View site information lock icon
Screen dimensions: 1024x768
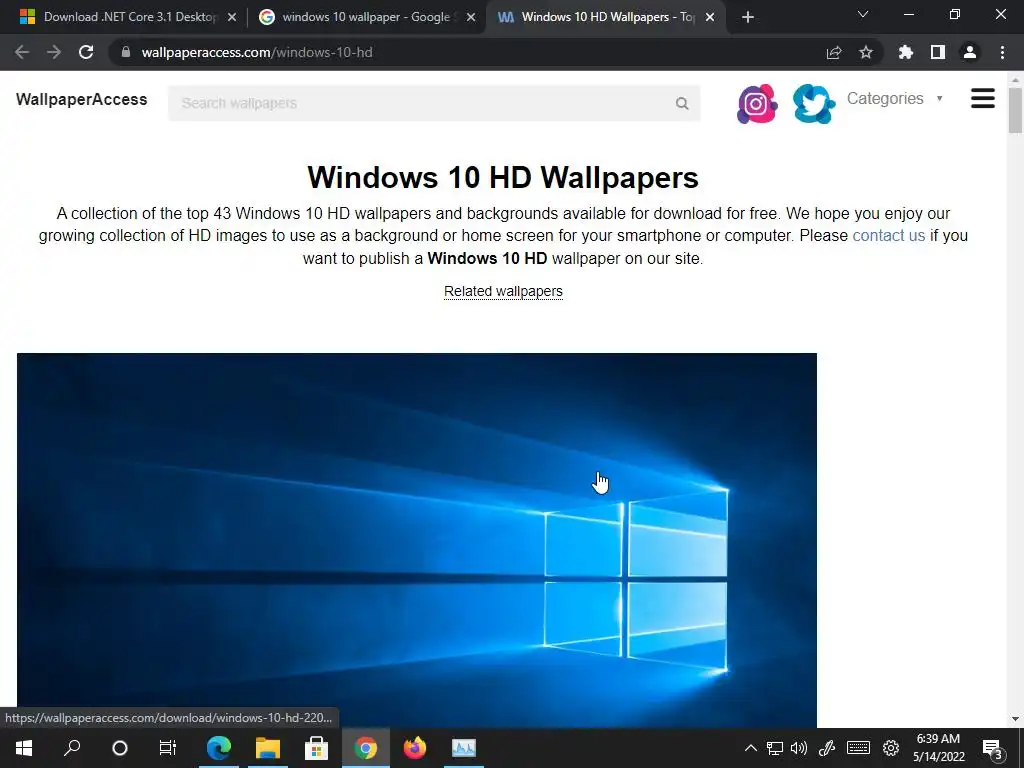tap(126, 52)
